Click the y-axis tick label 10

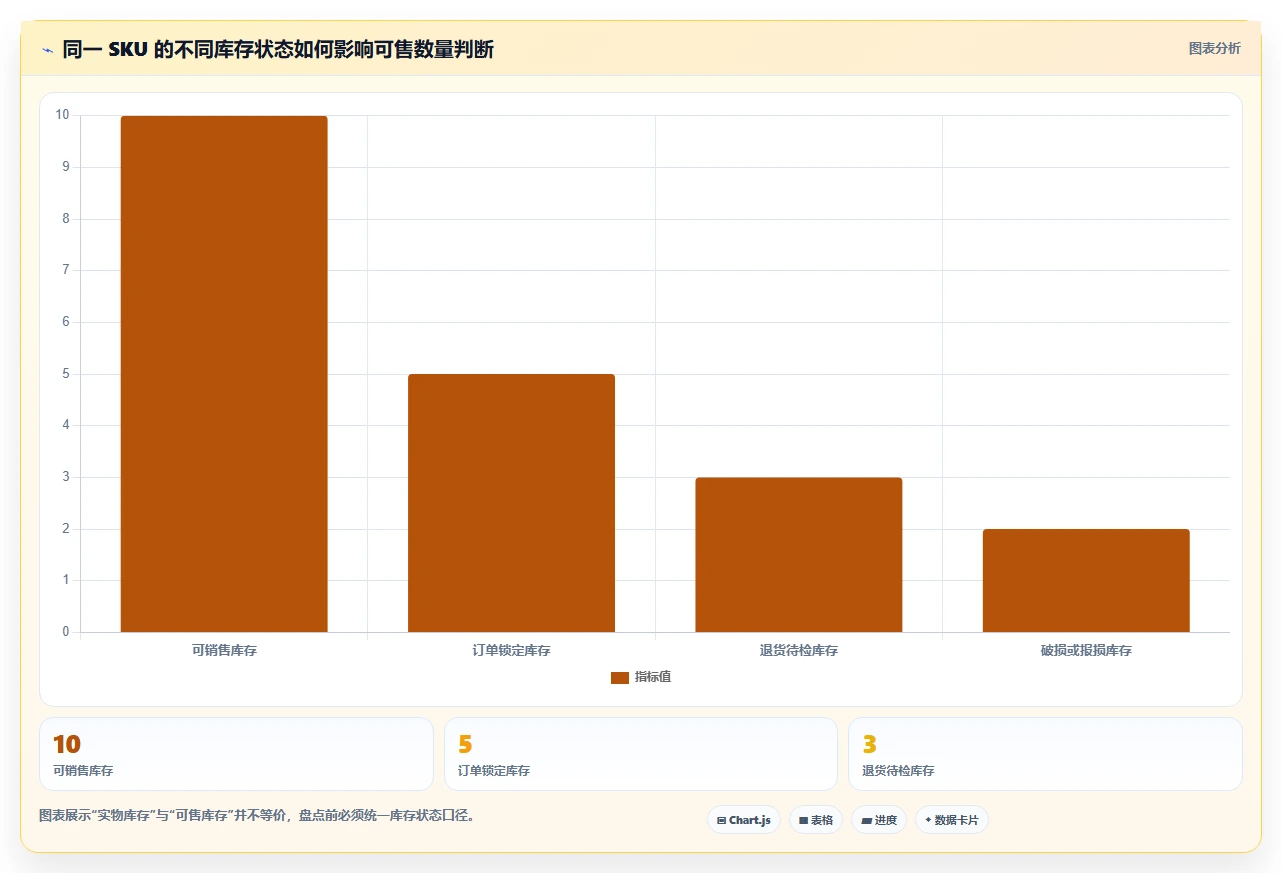click(x=63, y=115)
